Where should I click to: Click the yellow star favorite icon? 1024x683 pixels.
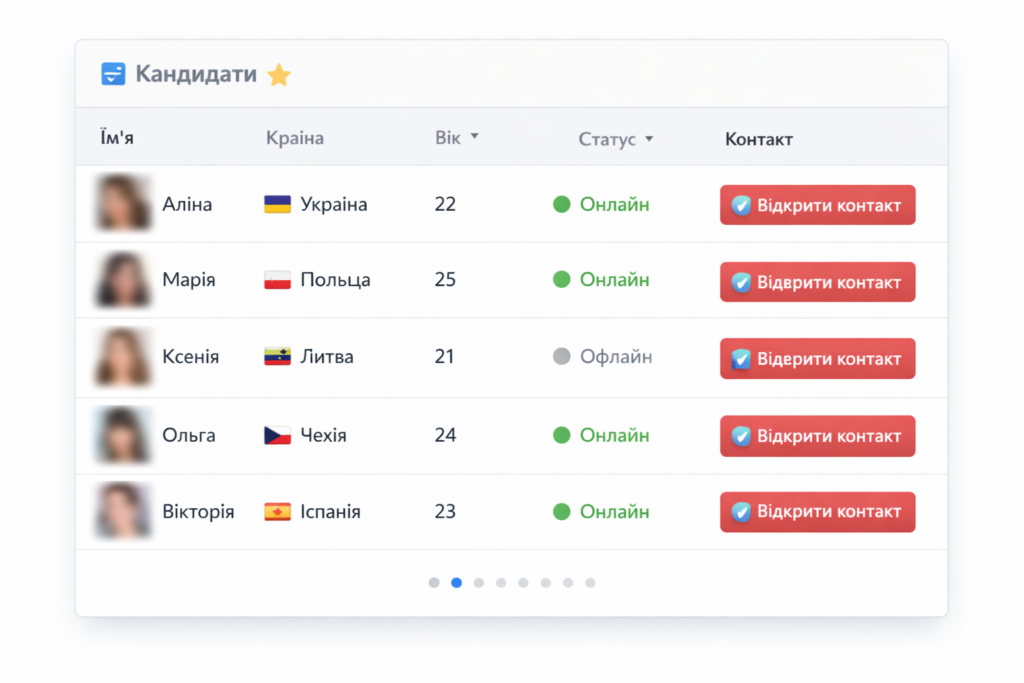point(279,74)
